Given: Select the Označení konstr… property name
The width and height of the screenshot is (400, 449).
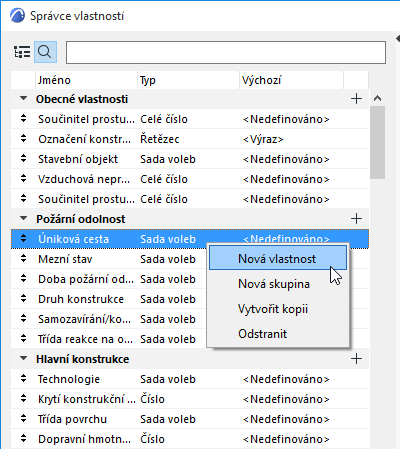Looking at the screenshot, I should [84, 139].
